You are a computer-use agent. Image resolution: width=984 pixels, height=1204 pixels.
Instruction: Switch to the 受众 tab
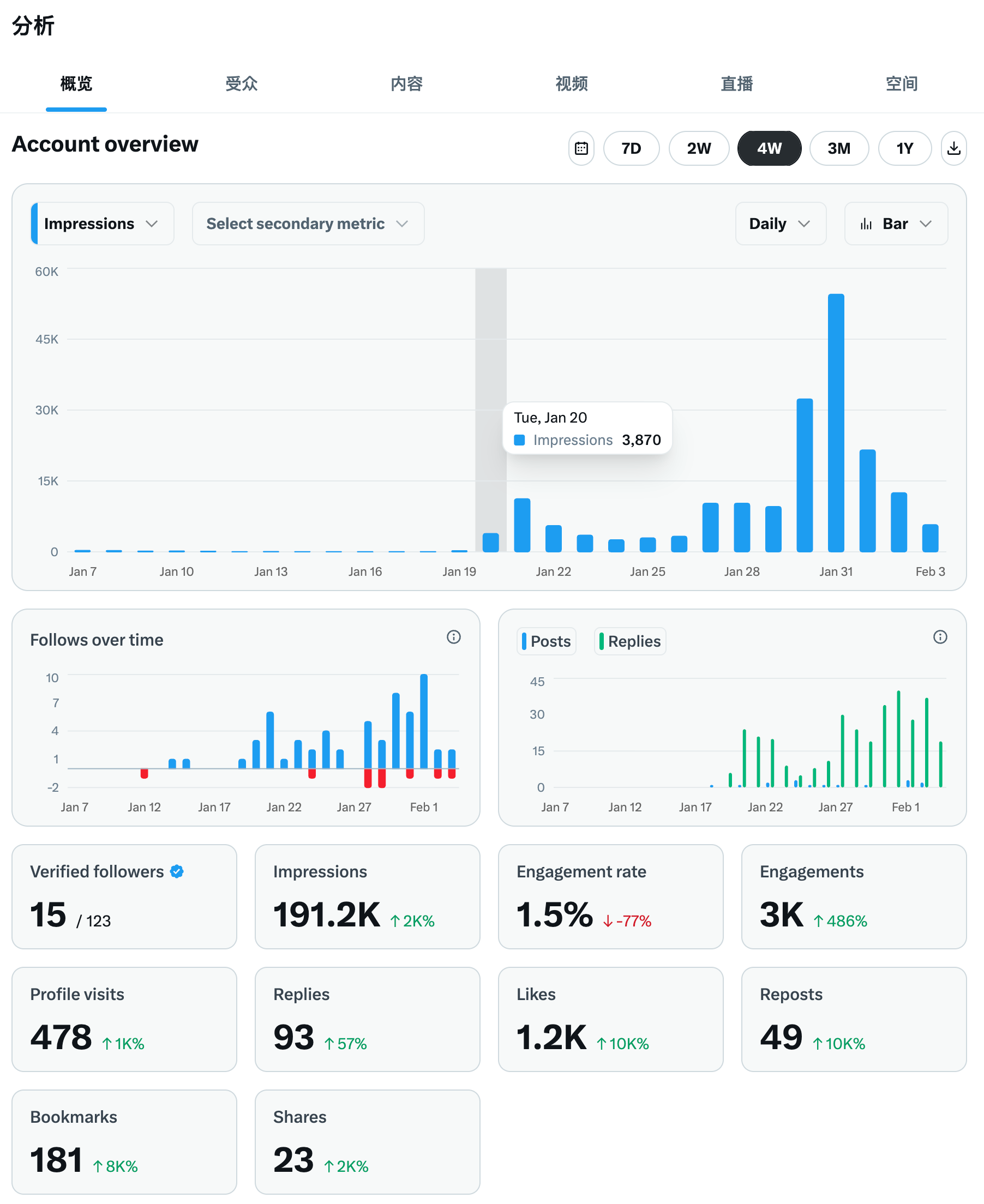click(242, 84)
